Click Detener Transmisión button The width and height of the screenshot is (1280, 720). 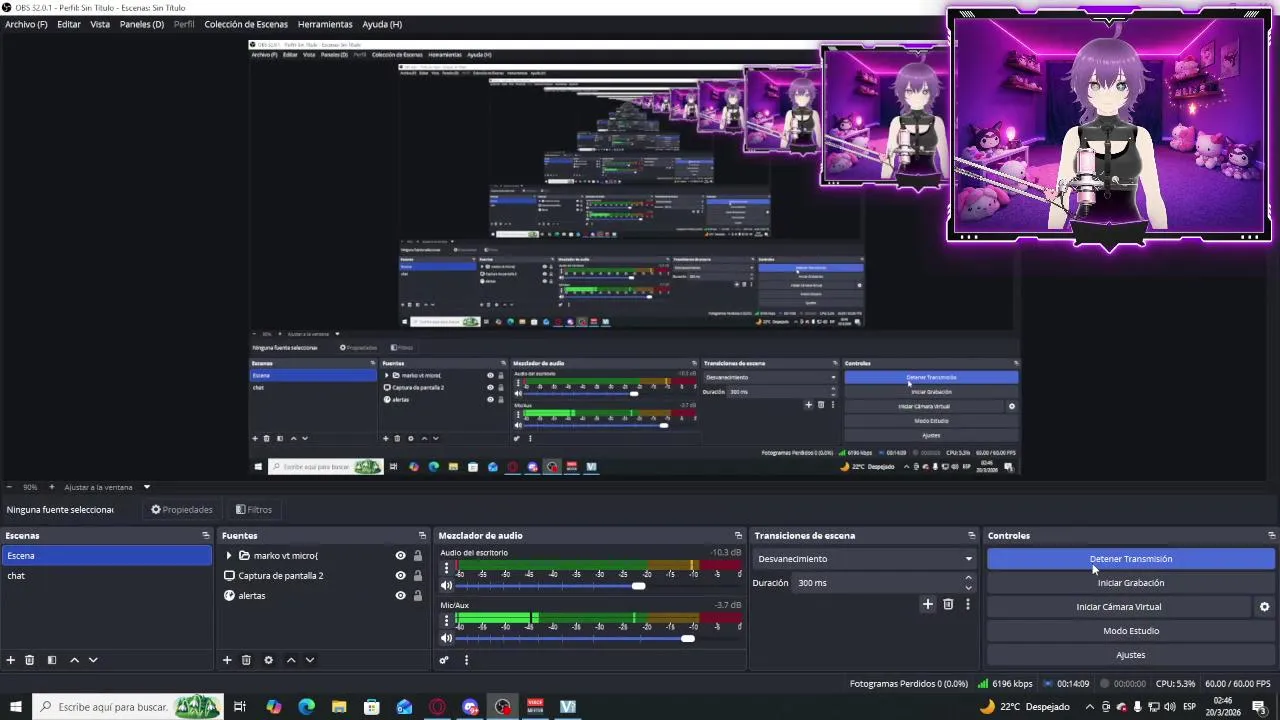(x=1131, y=559)
